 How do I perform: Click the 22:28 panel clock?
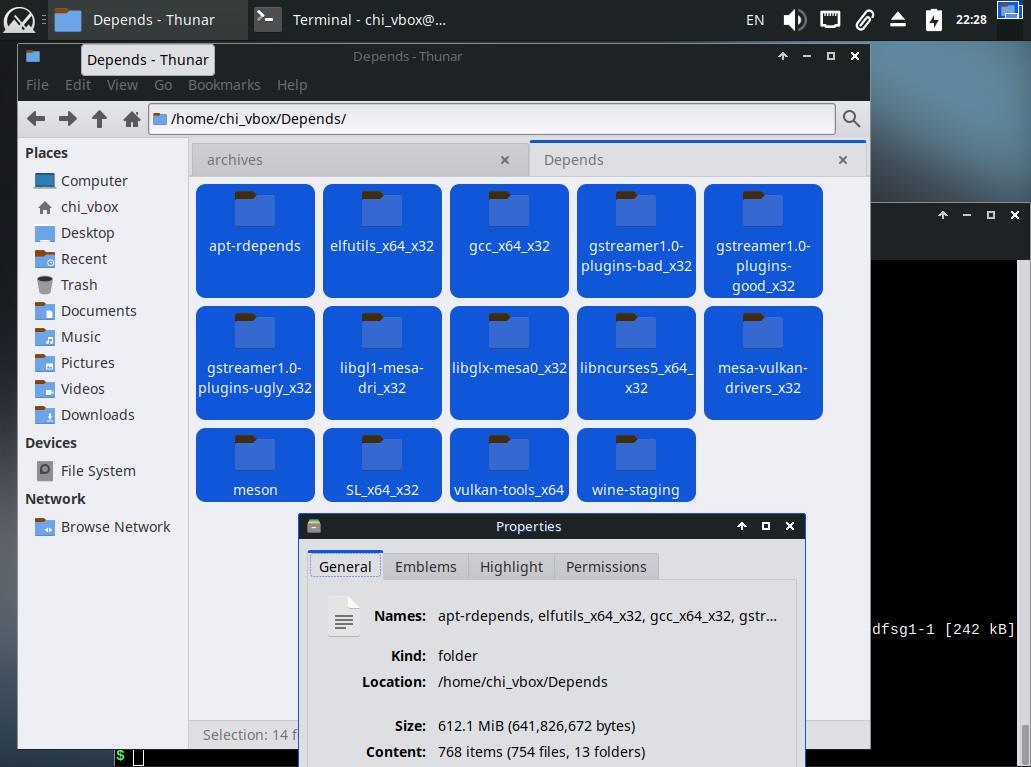click(971, 20)
